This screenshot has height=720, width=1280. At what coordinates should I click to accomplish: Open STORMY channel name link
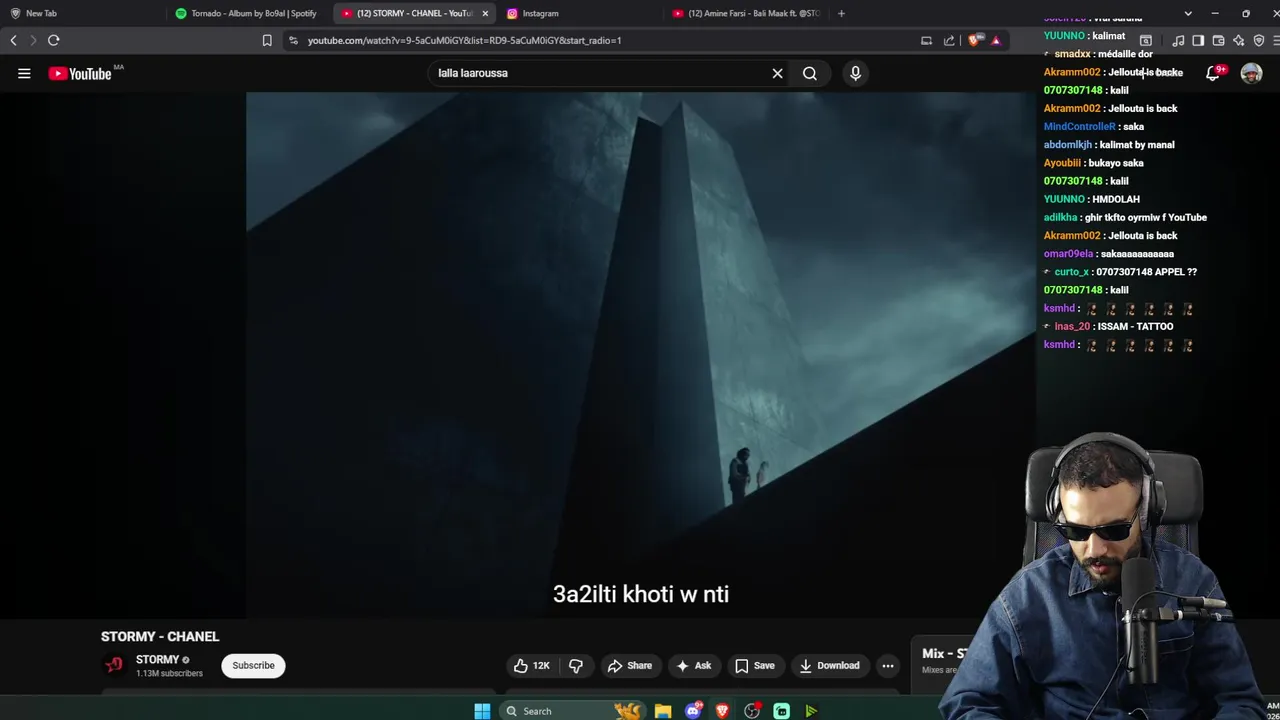click(x=157, y=660)
